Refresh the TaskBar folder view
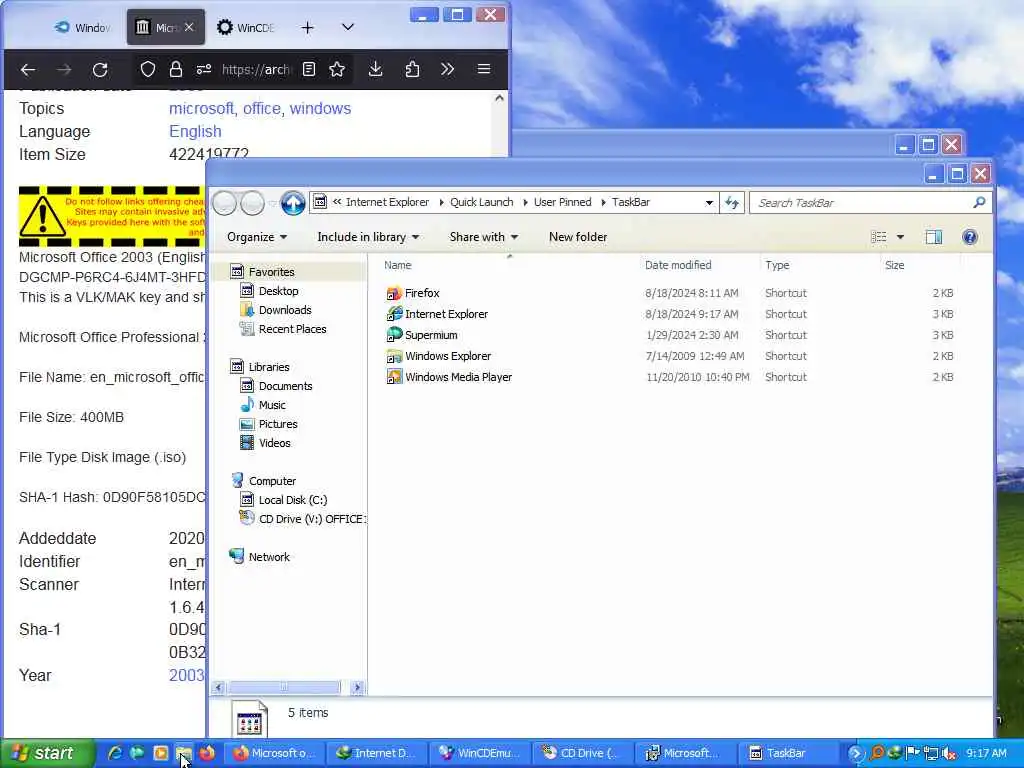1024x768 pixels. tap(732, 202)
